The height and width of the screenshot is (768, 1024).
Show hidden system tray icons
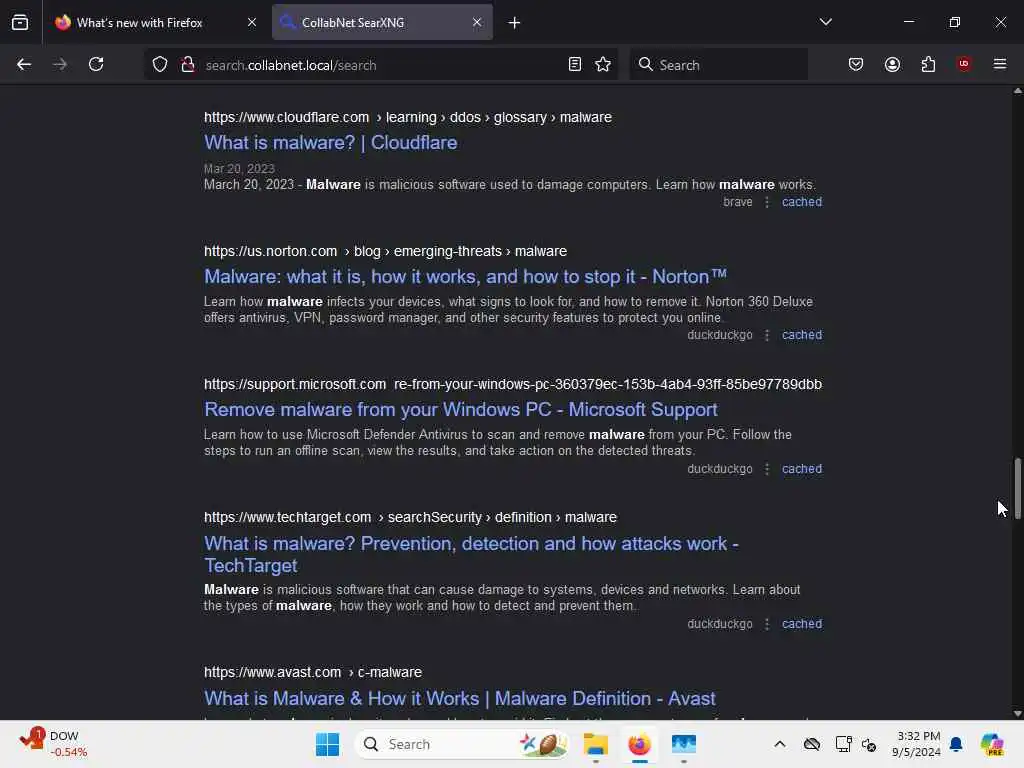tap(780, 744)
